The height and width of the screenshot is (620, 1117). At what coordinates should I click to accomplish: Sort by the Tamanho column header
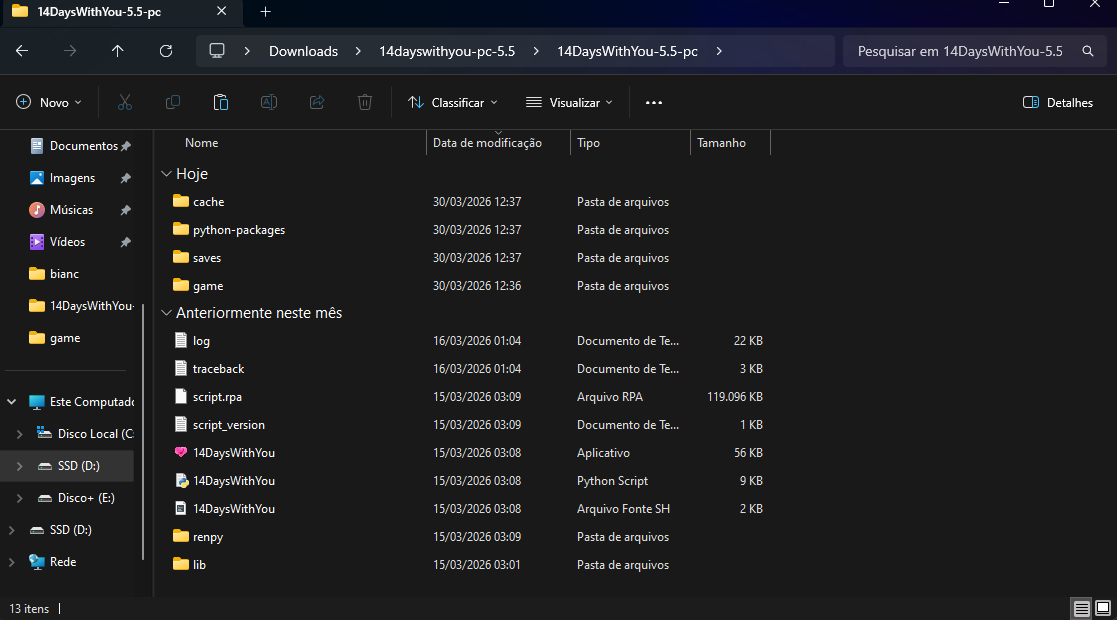click(x=722, y=143)
